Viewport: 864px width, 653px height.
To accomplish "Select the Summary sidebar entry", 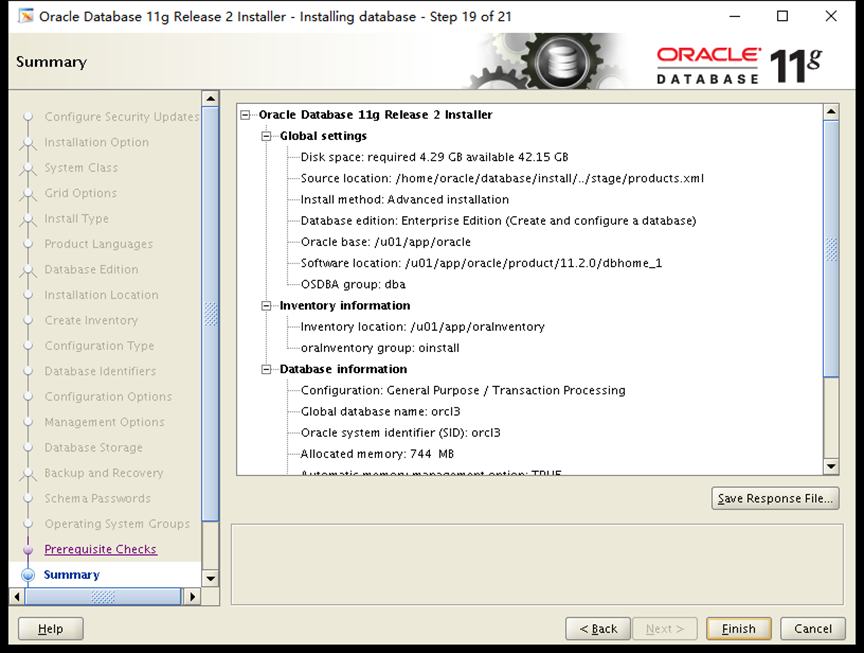I will [x=71, y=574].
